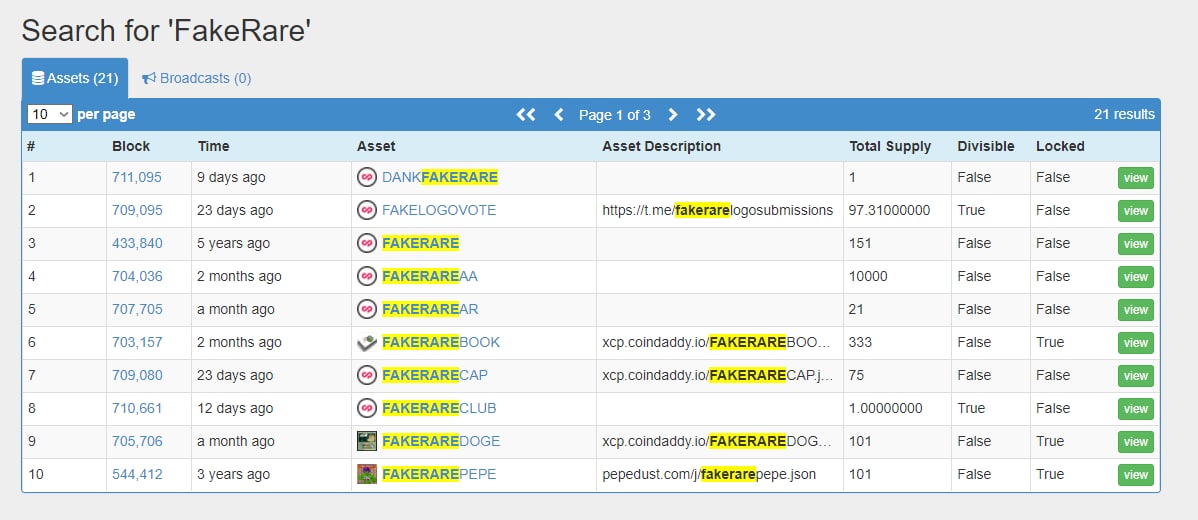Open block 711,095 link
The width and height of the screenshot is (1198, 520).
[137, 177]
